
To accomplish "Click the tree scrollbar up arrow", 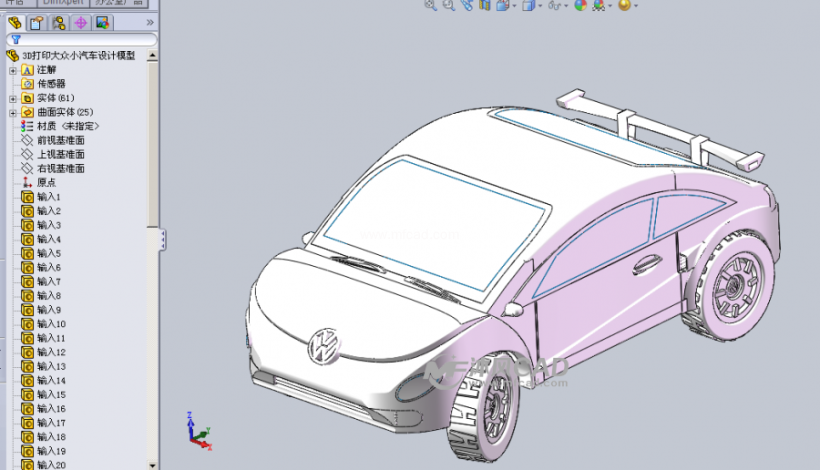I will point(152,55).
